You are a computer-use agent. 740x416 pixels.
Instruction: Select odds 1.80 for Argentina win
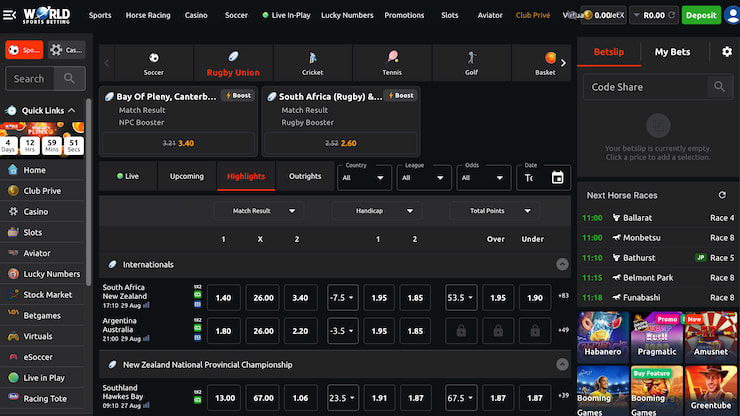[x=223, y=331]
